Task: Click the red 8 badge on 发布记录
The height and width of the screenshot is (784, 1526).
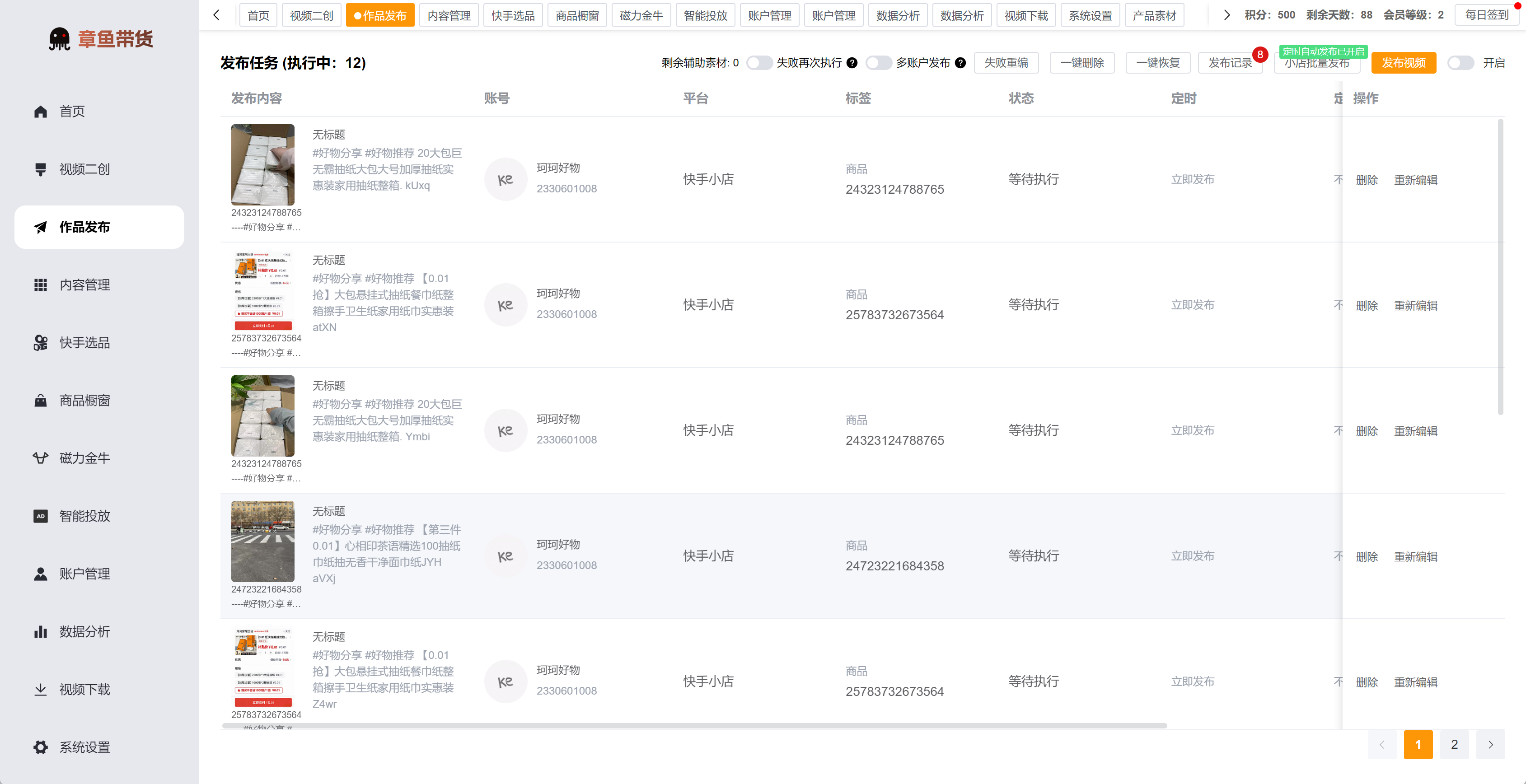Action: pos(1260,55)
